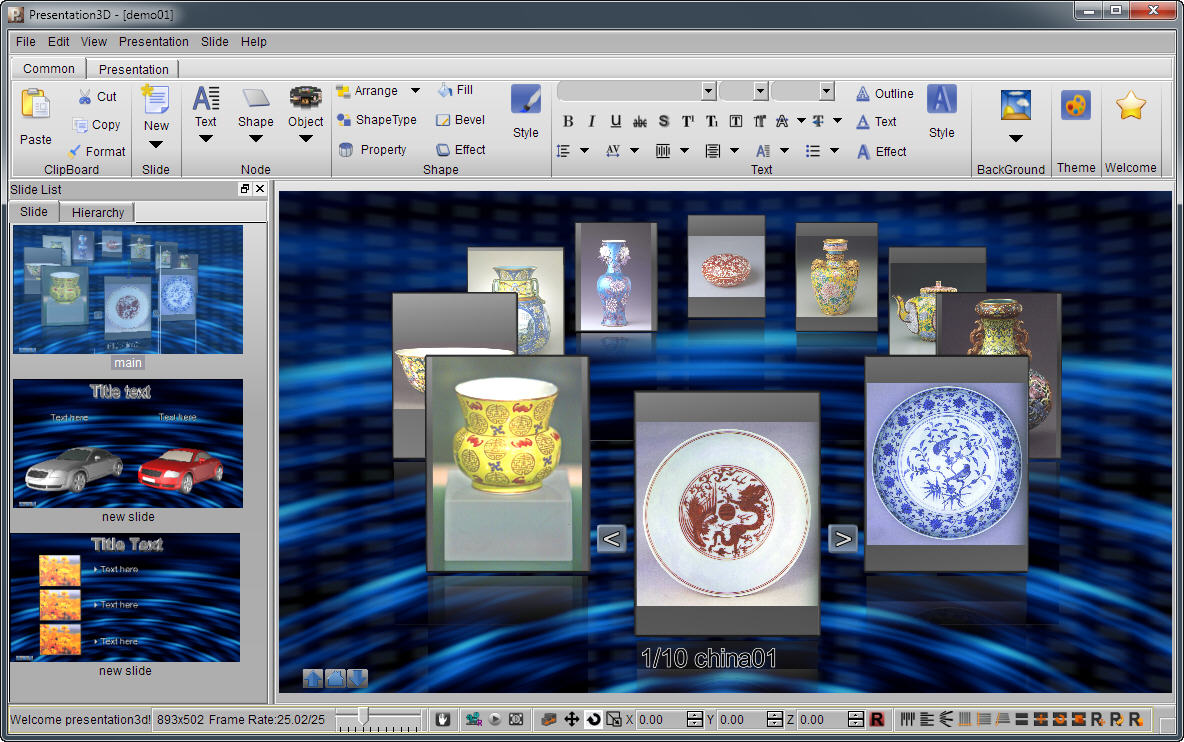Toggle underline text formatting
This screenshot has width=1184, height=742.
click(615, 121)
